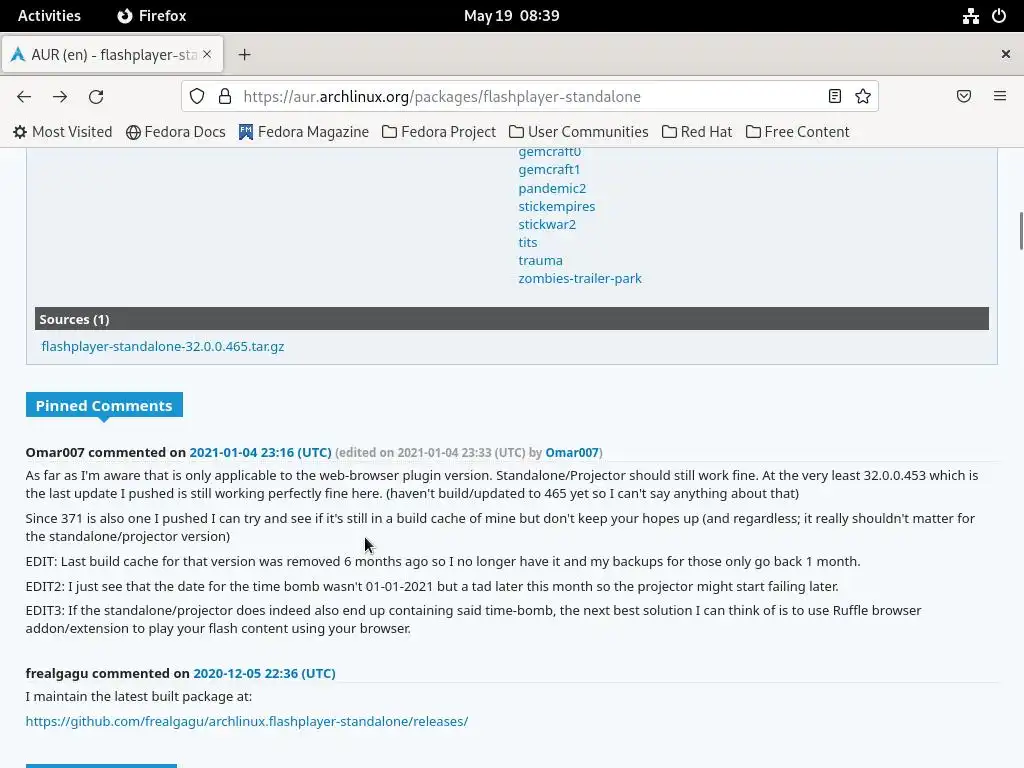This screenshot has height=768, width=1024.
Task: Close the AUR flashplayer tab
Action: (x=207, y=54)
